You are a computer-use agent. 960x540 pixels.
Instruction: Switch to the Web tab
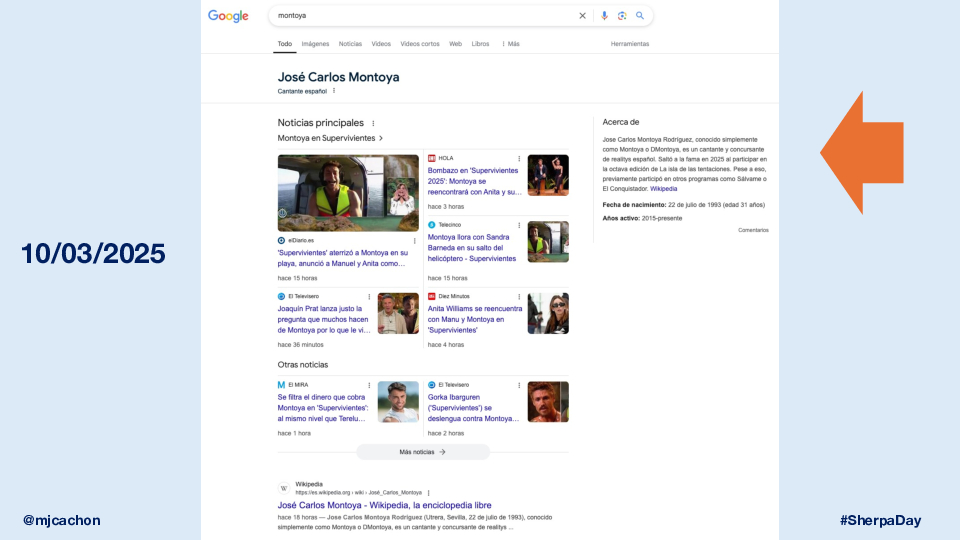[x=456, y=44]
